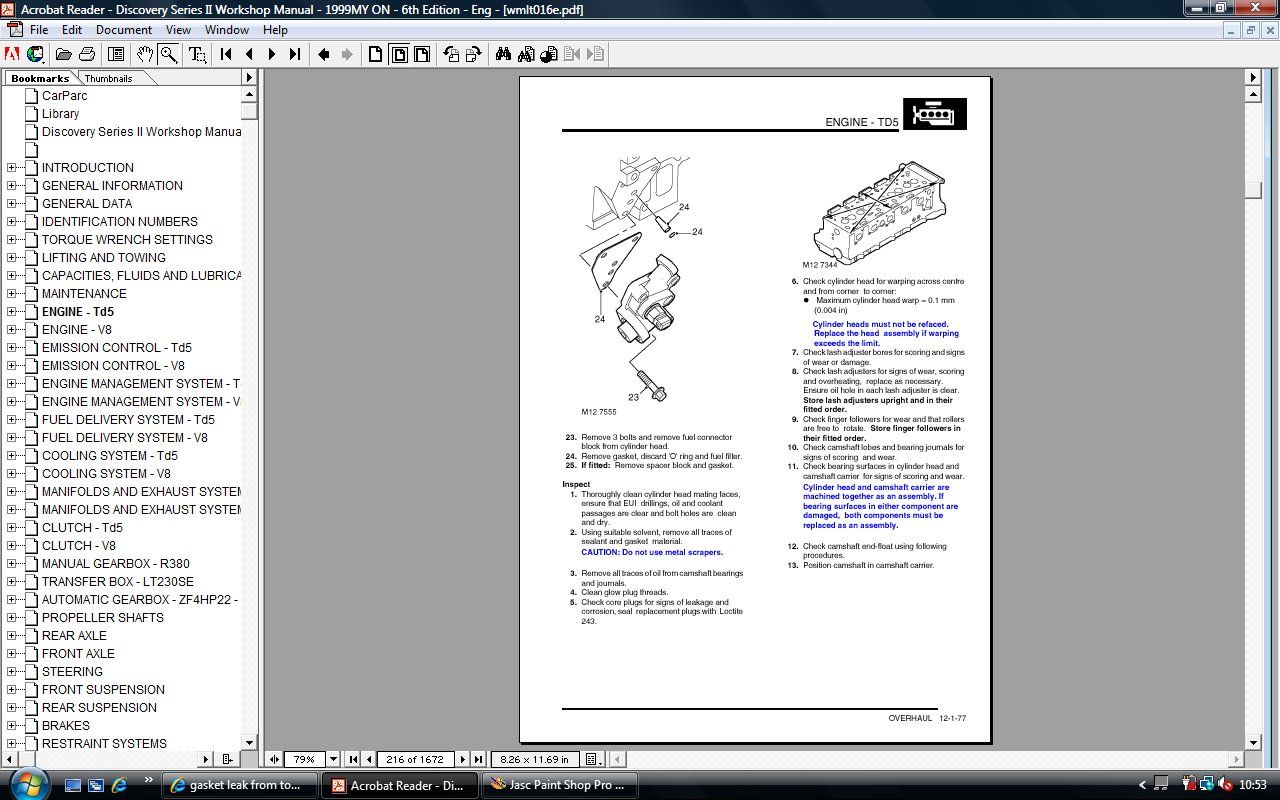Select Fit Width page icon
The image size is (1280, 800).
tap(422, 54)
